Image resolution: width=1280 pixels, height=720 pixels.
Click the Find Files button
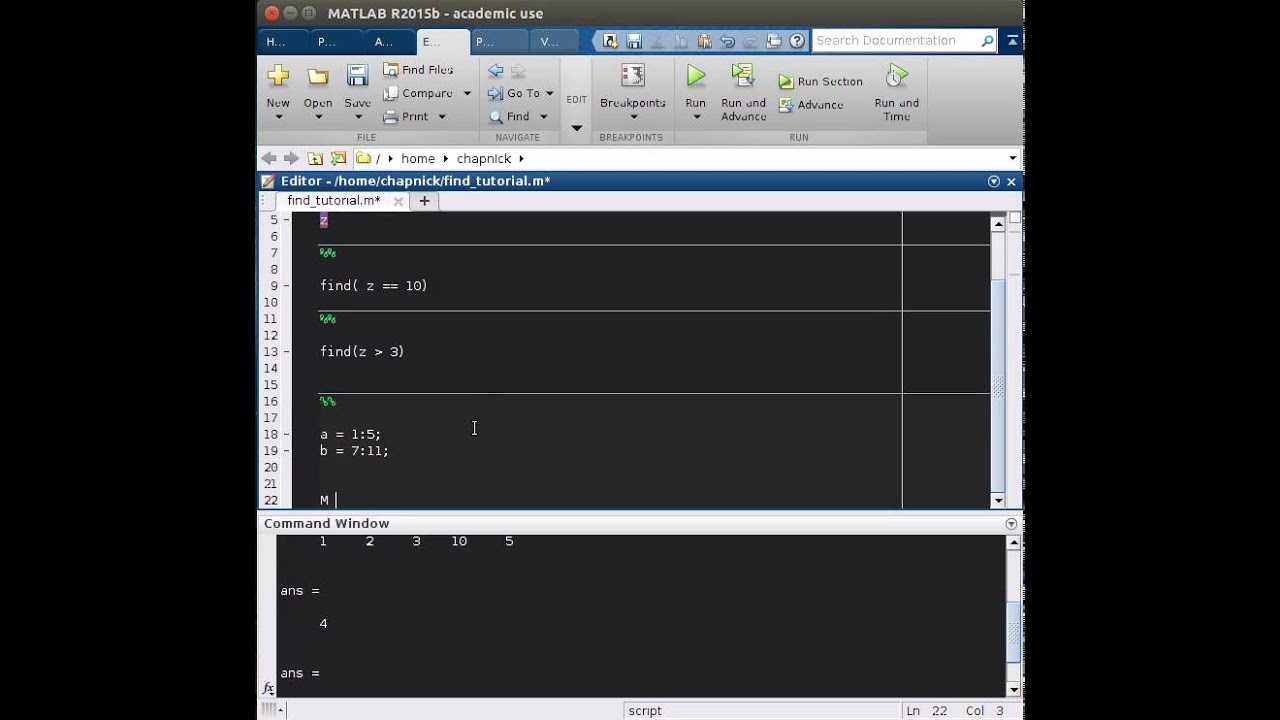(x=418, y=69)
